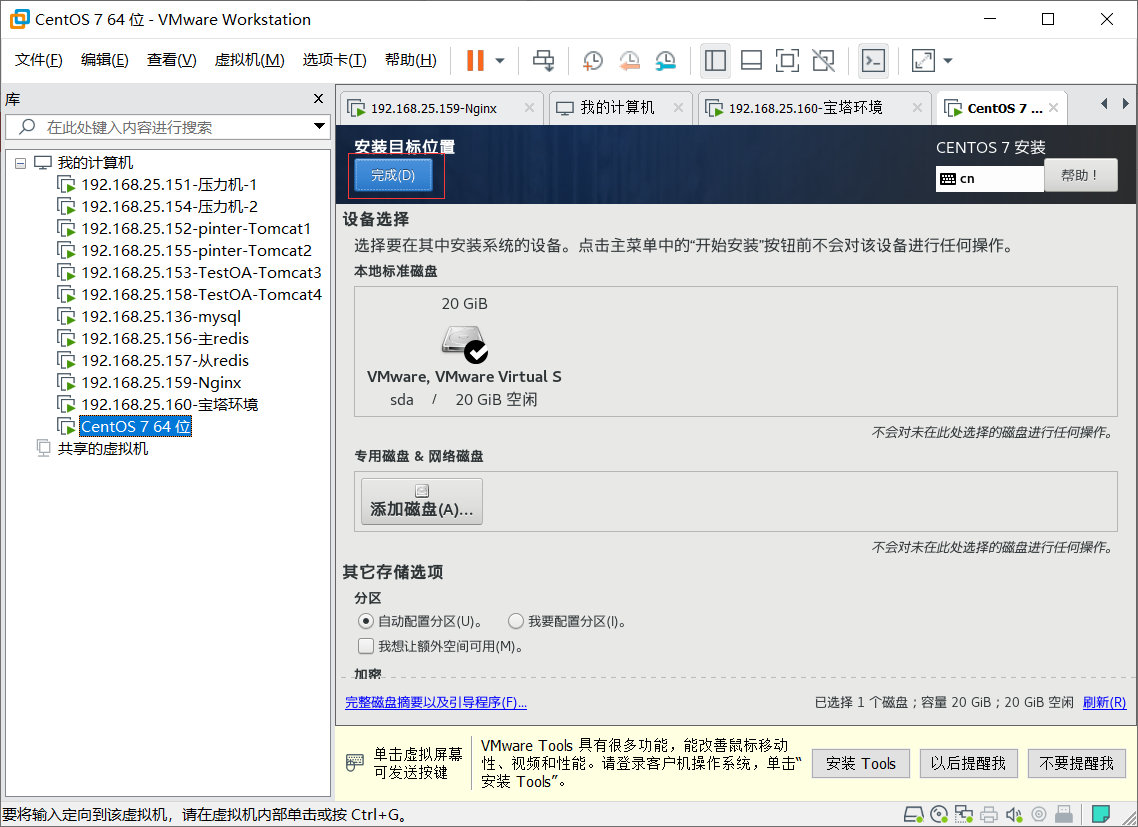Select 192.168.25.154-压力机-2 in the library
1138x827 pixels.
click(x=169, y=206)
